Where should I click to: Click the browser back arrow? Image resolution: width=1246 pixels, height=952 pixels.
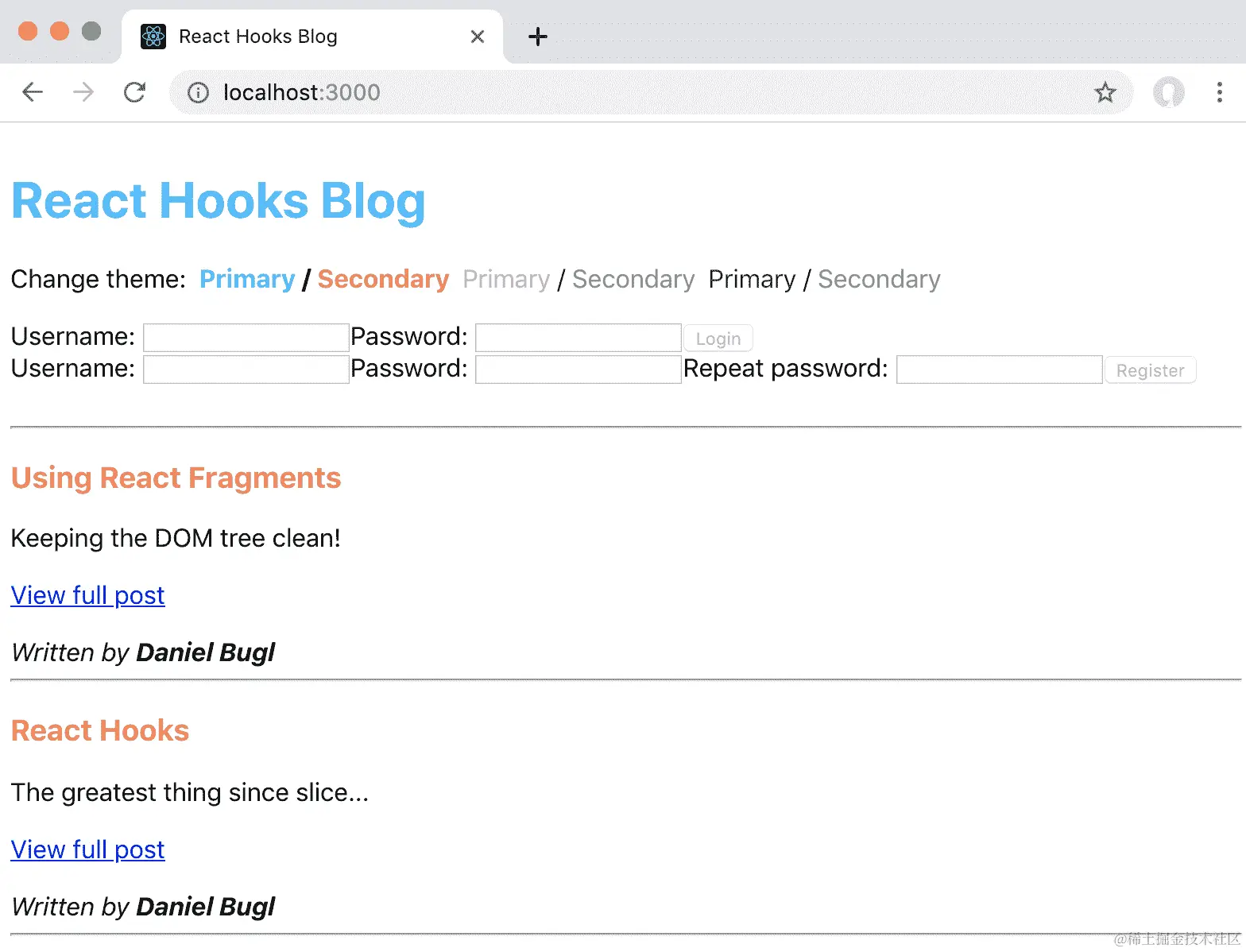(33, 92)
